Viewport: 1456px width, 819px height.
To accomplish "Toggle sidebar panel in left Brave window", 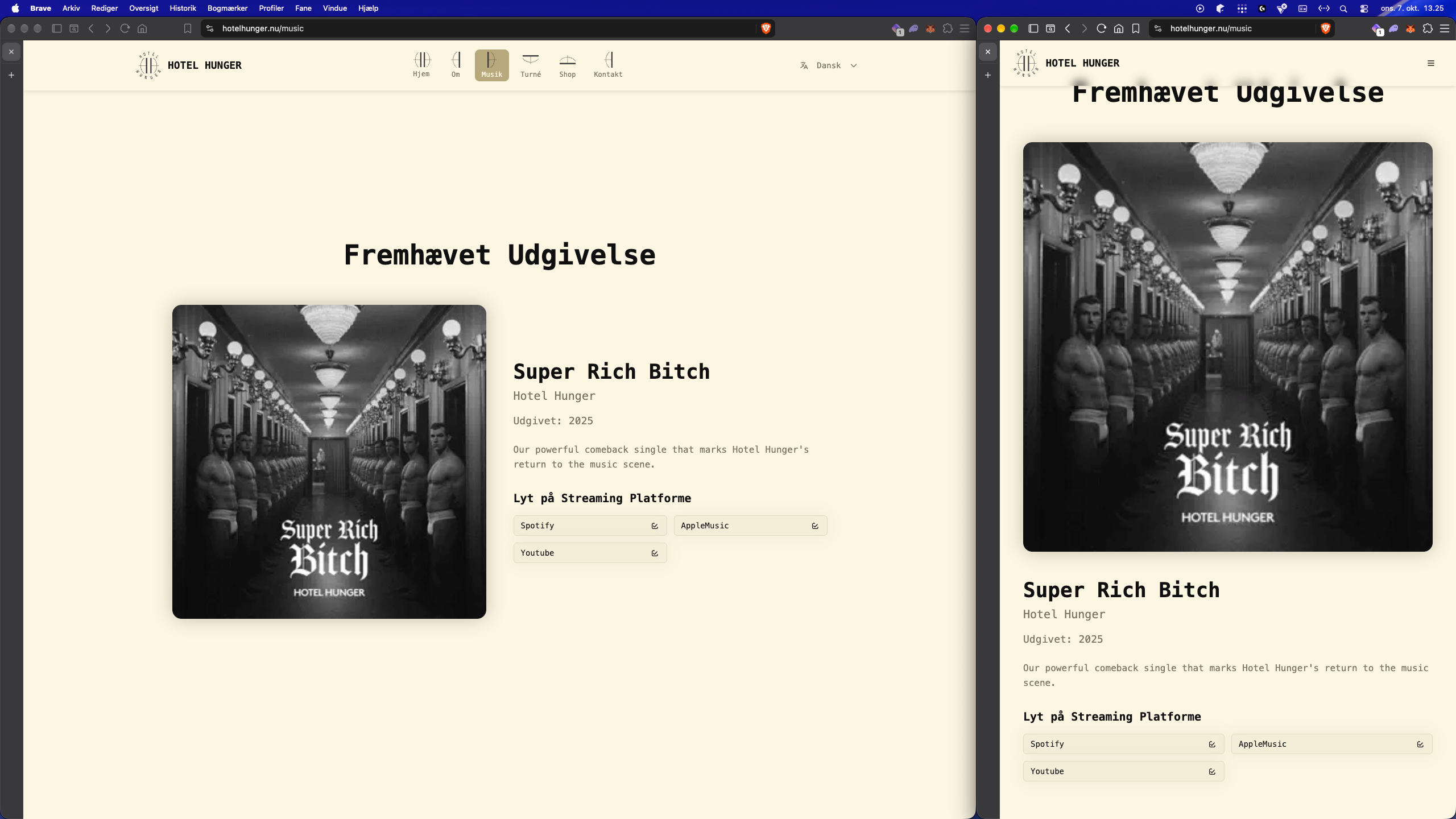I will point(57,28).
